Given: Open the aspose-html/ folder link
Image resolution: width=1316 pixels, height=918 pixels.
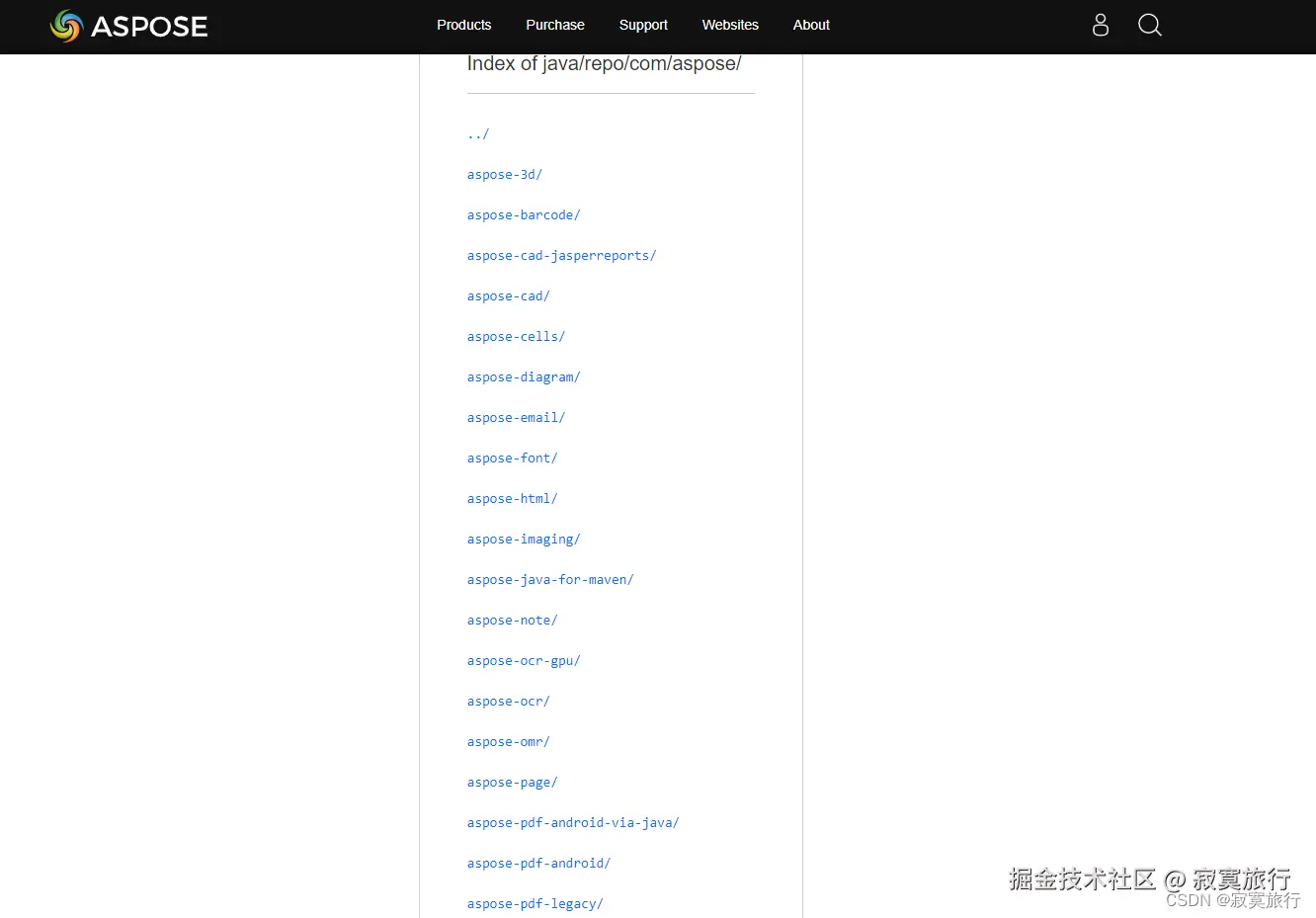Looking at the screenshot, I should [513, 499].
